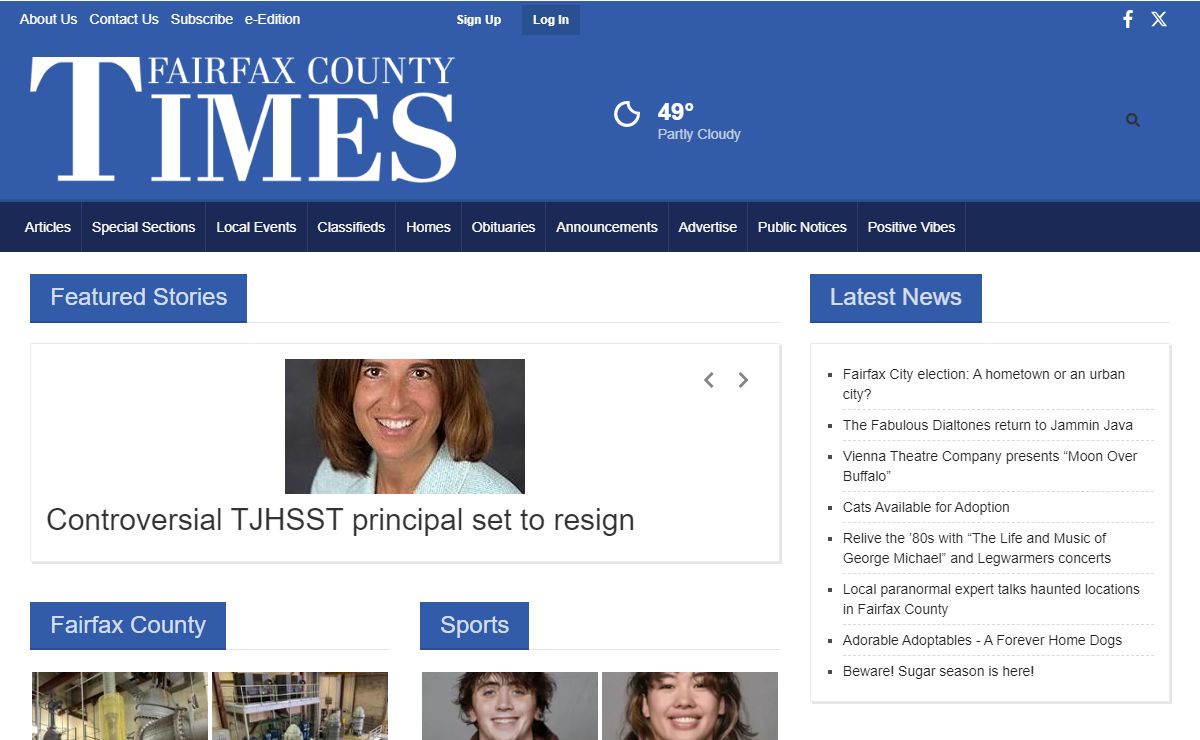
Task: Open the Public Notices menu item
Action: coord(802,227)
